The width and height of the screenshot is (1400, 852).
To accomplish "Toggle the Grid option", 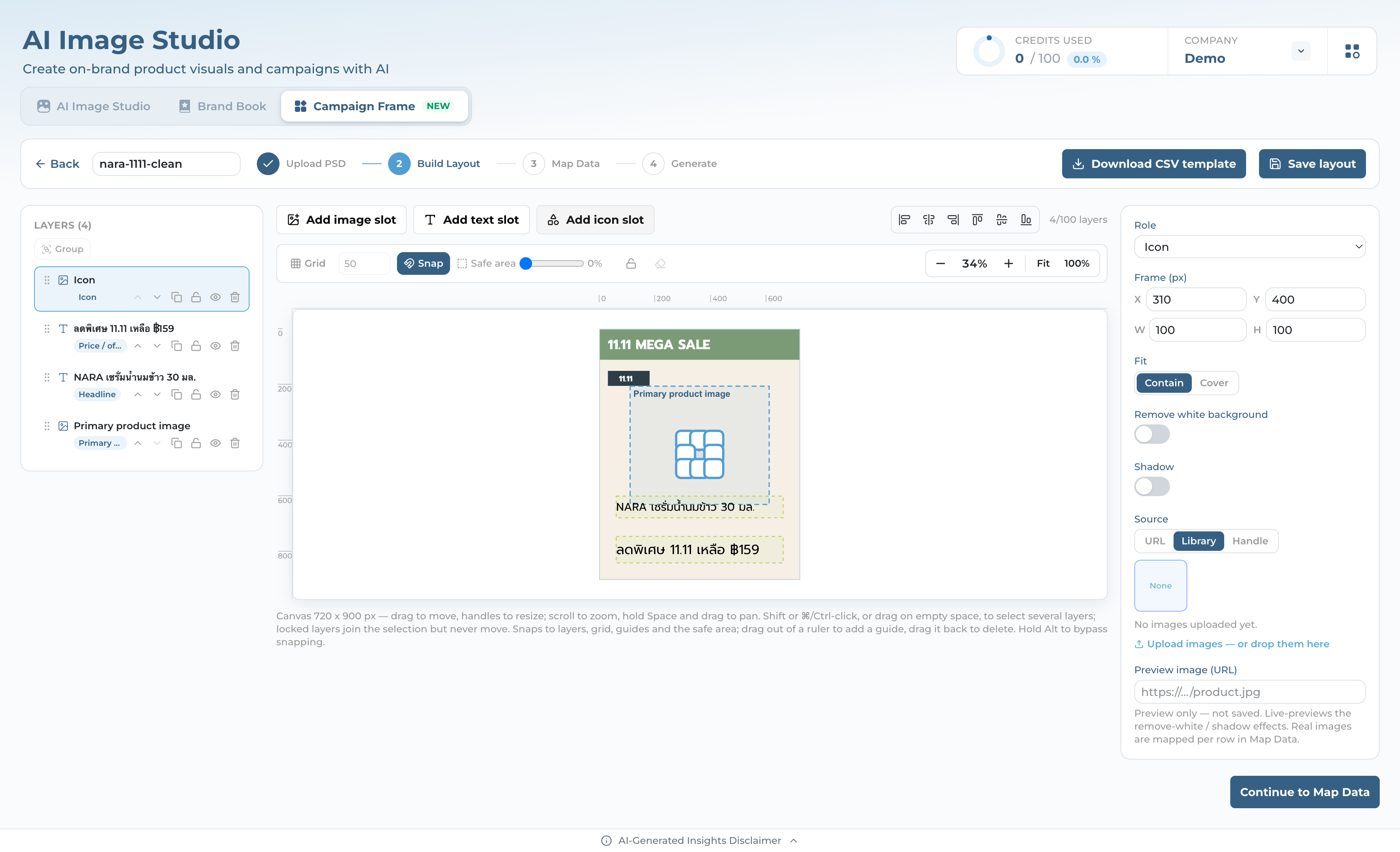I will tap(309, 264).
